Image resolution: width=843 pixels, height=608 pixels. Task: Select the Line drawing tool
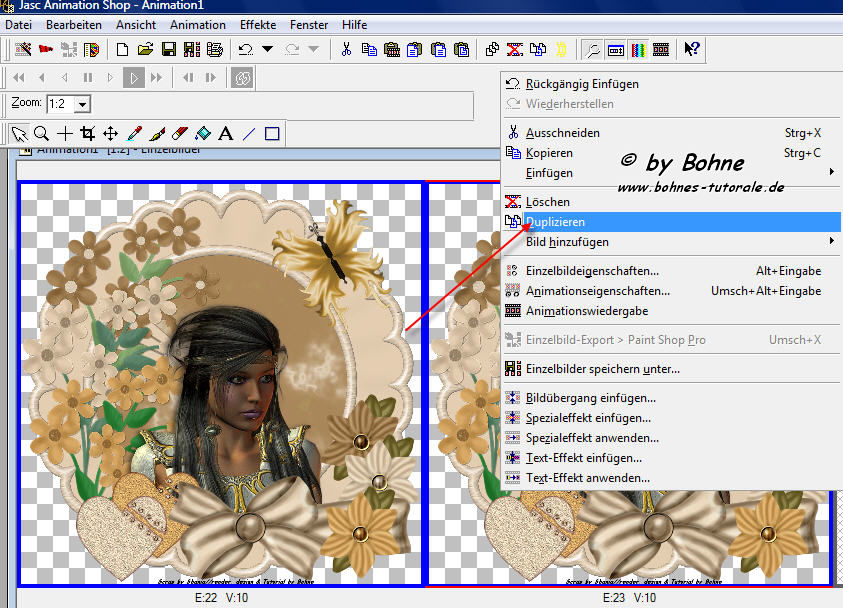[x=249, y=134]
